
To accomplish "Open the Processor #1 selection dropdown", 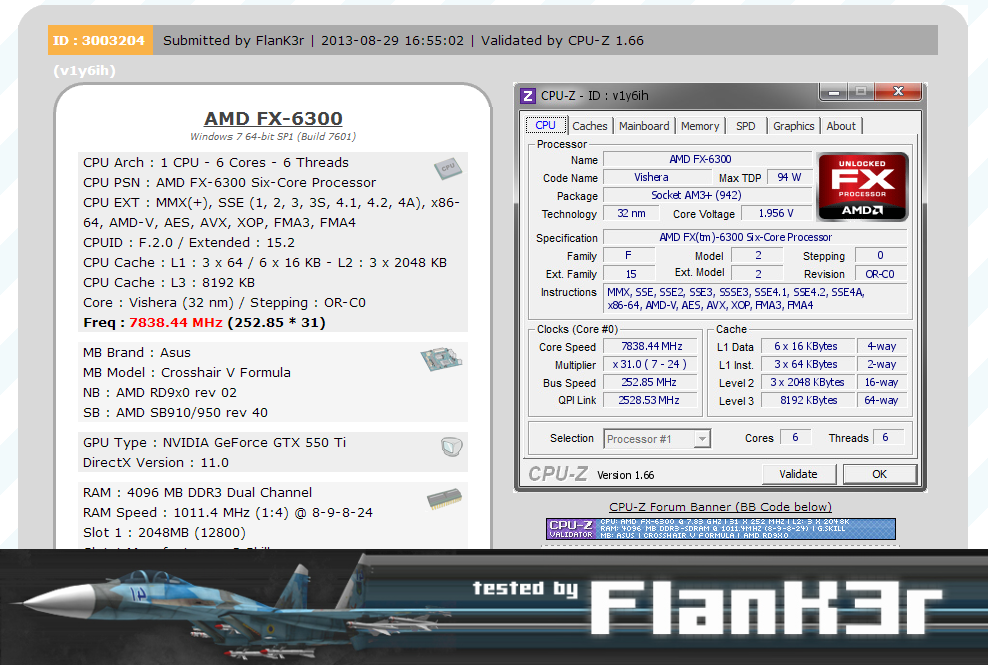I will tap(657, 439).
